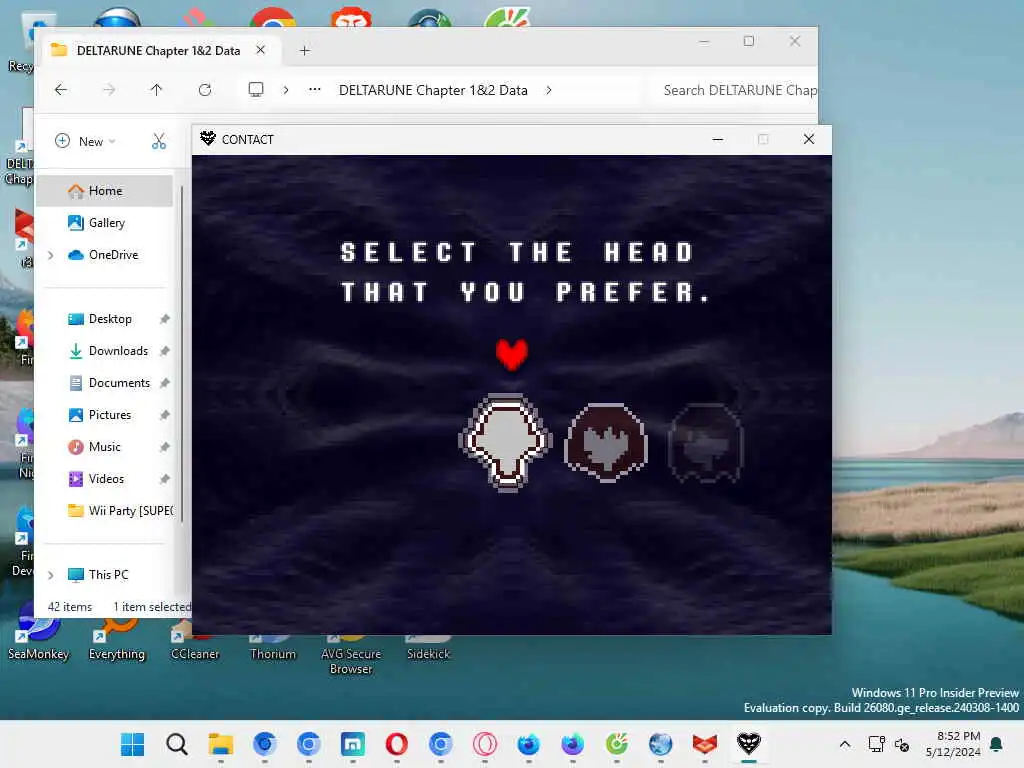
Task: Click the Deltarune heart-logo taskbar icon
Action: tap(748, 744)
